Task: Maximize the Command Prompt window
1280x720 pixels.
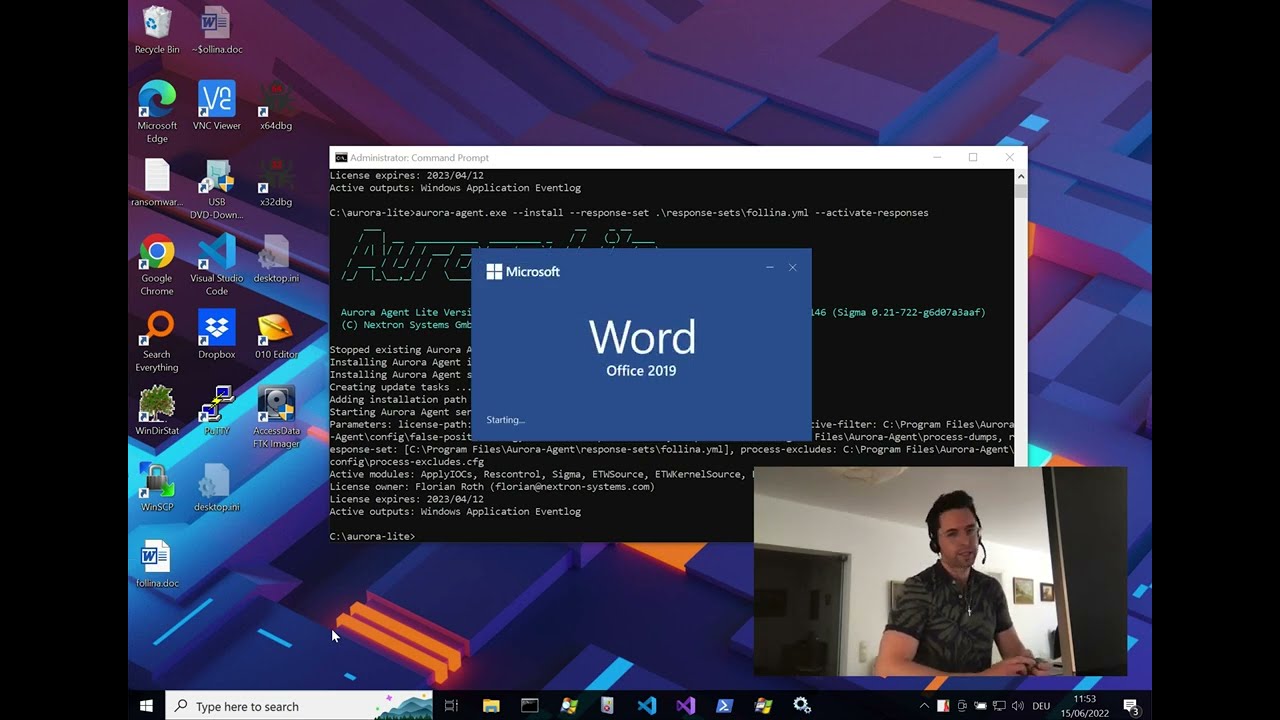Action: coord(973,157)
